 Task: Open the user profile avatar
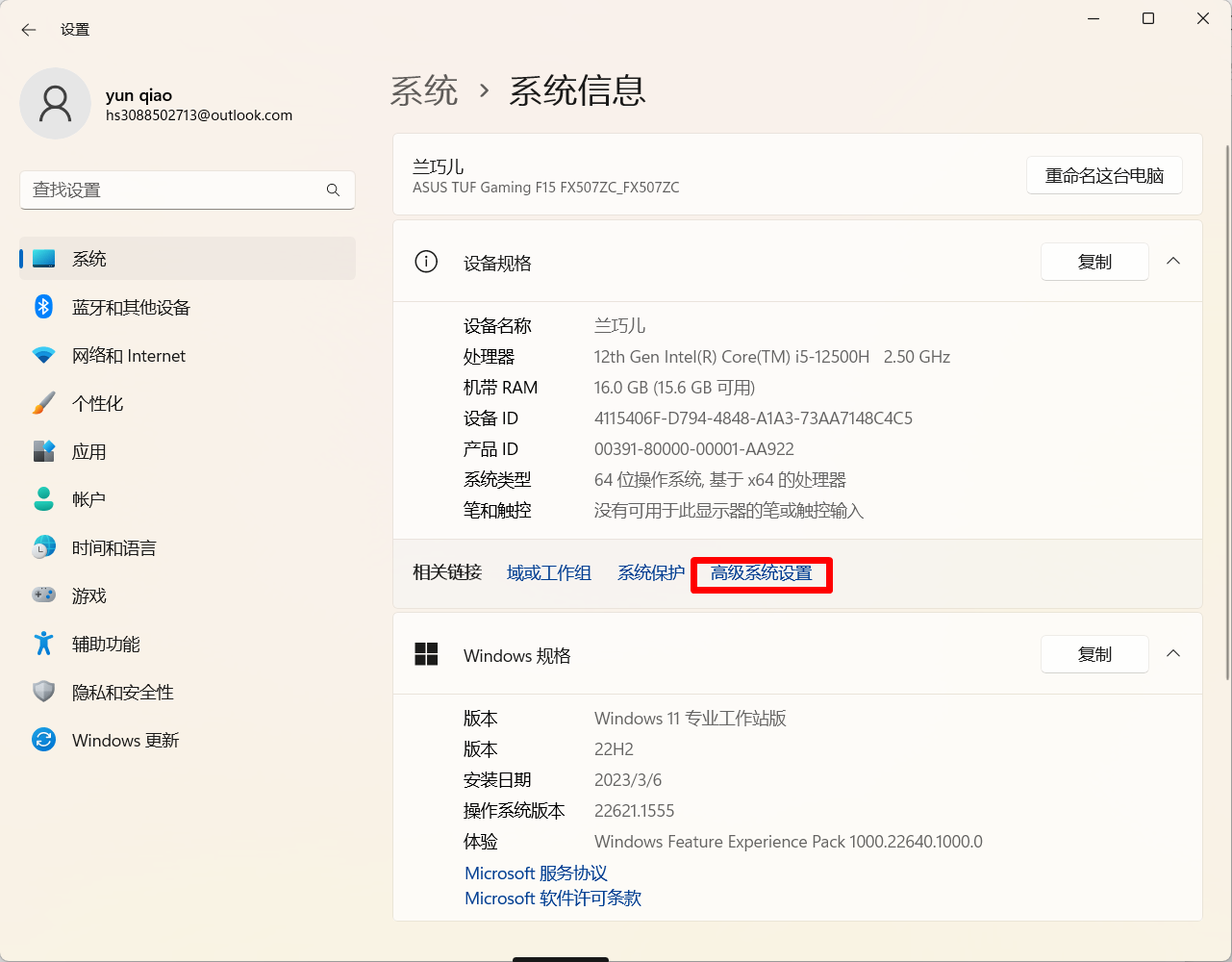(x=55, y=104)
